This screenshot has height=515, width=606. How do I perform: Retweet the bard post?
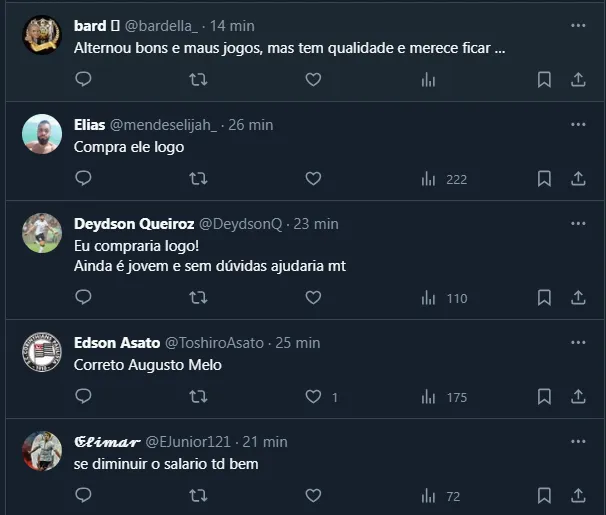click(x=198, y=79)
